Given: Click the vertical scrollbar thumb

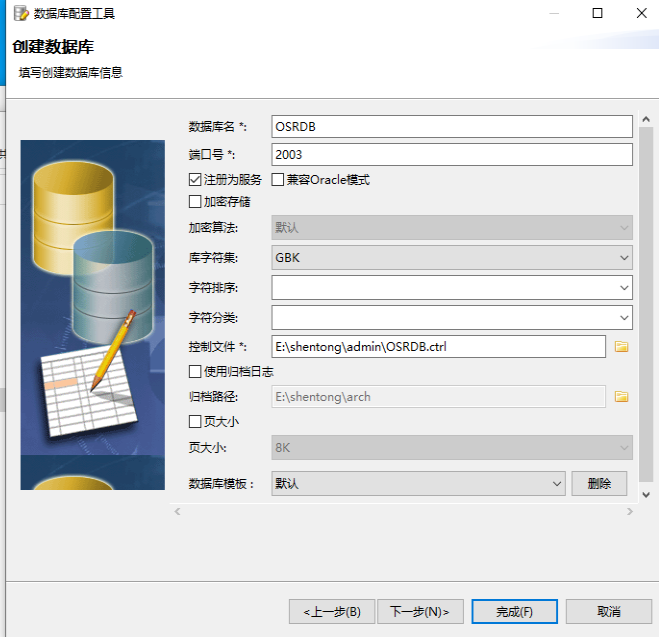Looking at the screenshot, I should tap(646, 304).
